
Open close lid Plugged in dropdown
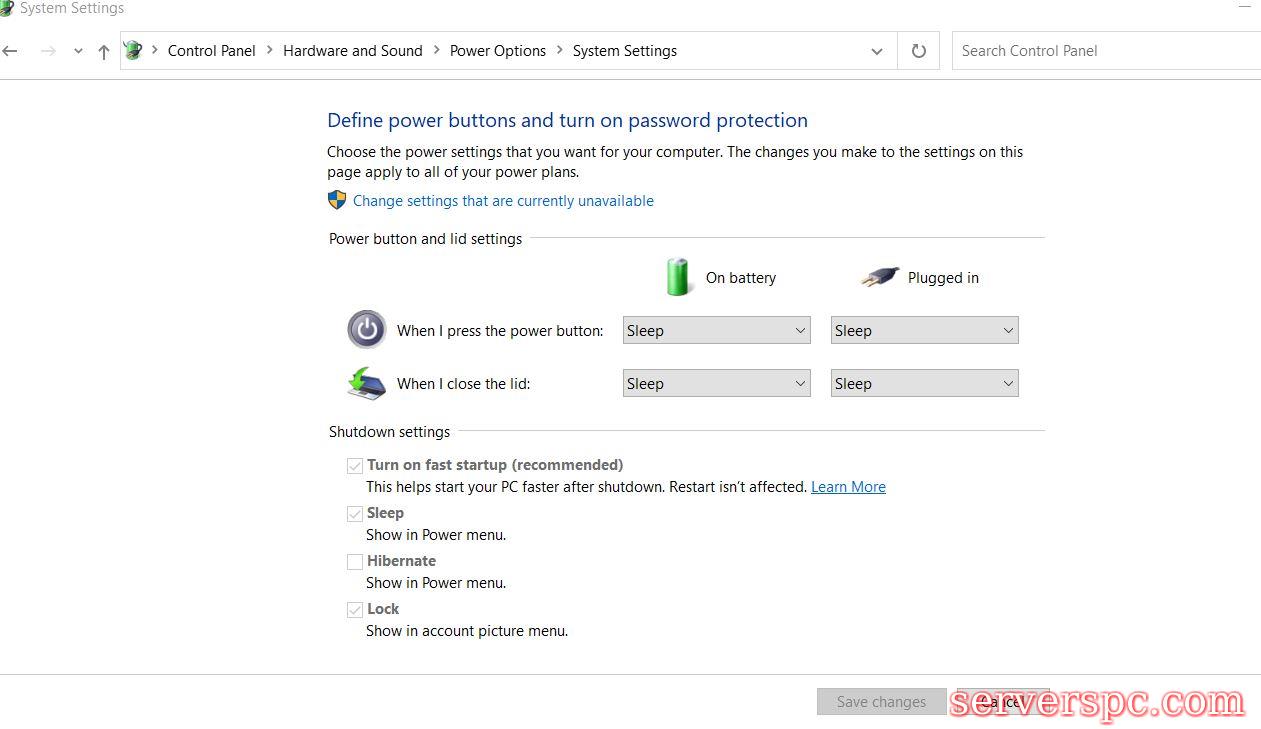pyautogui.click(x=924, y=384)
